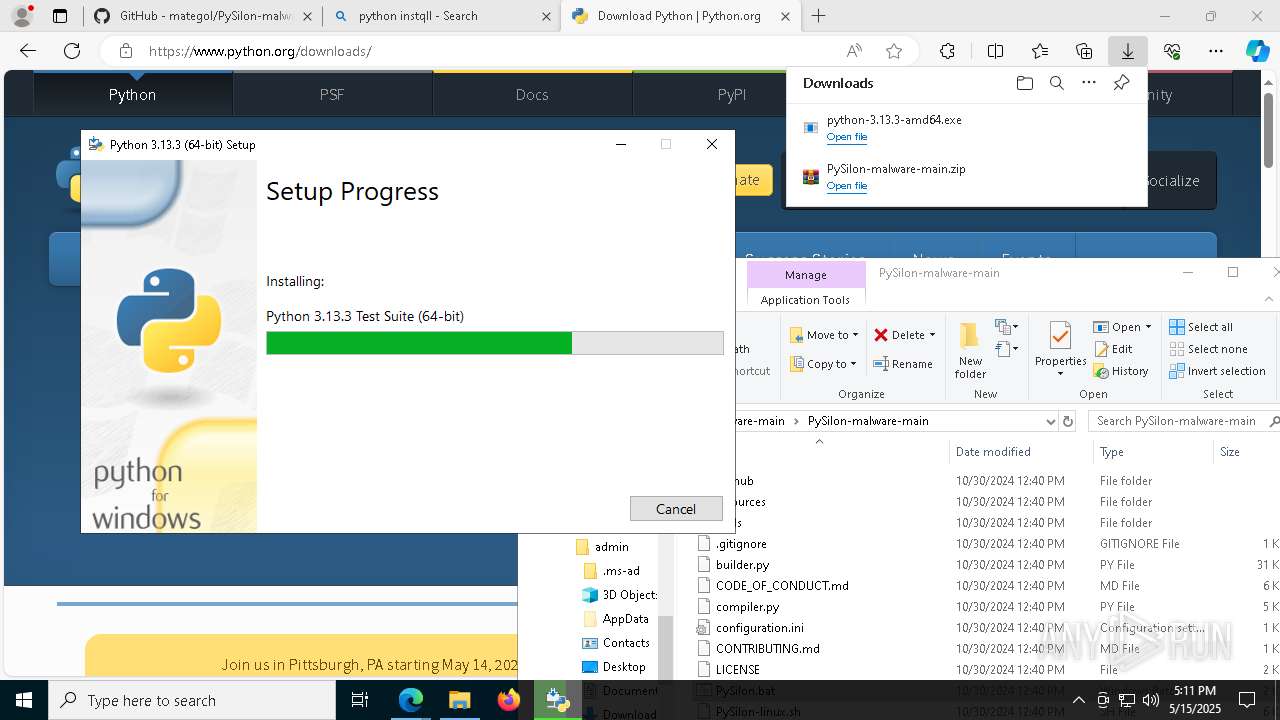The width and height of the screenshot is (1280, 720).
Task: View site information lock icon
Action: (125, 51)
